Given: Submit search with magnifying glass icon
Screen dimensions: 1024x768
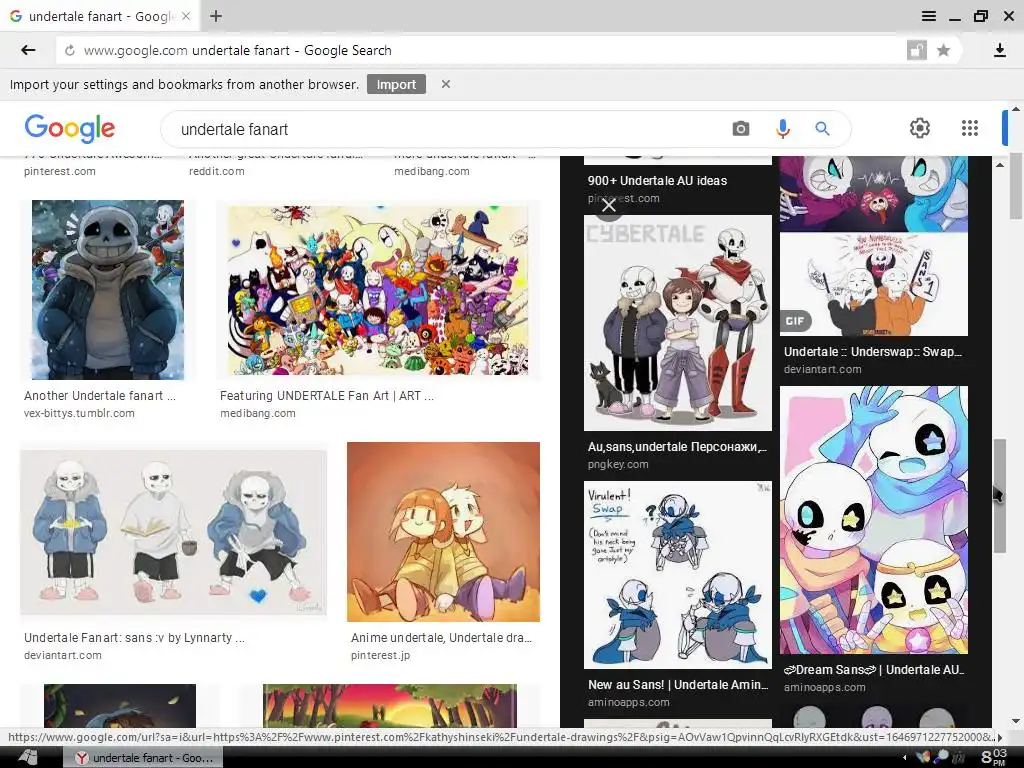Looking at the screenshot, I should (x=822, y=129).
